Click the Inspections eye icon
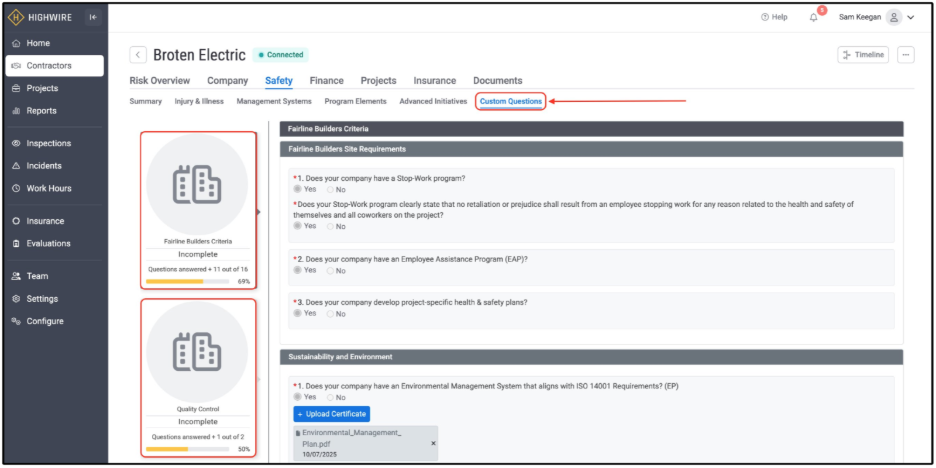Viewport: 936px width, 468px height. (16, 143)
